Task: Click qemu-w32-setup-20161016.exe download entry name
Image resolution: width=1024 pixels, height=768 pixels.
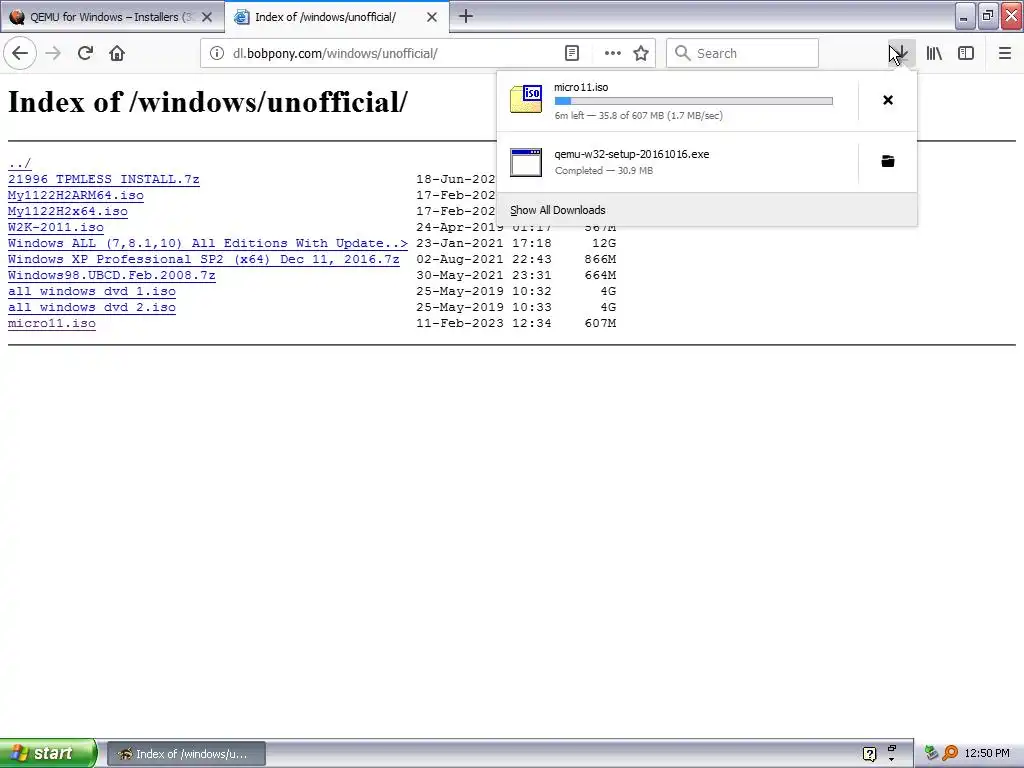Action: point(632,154)
